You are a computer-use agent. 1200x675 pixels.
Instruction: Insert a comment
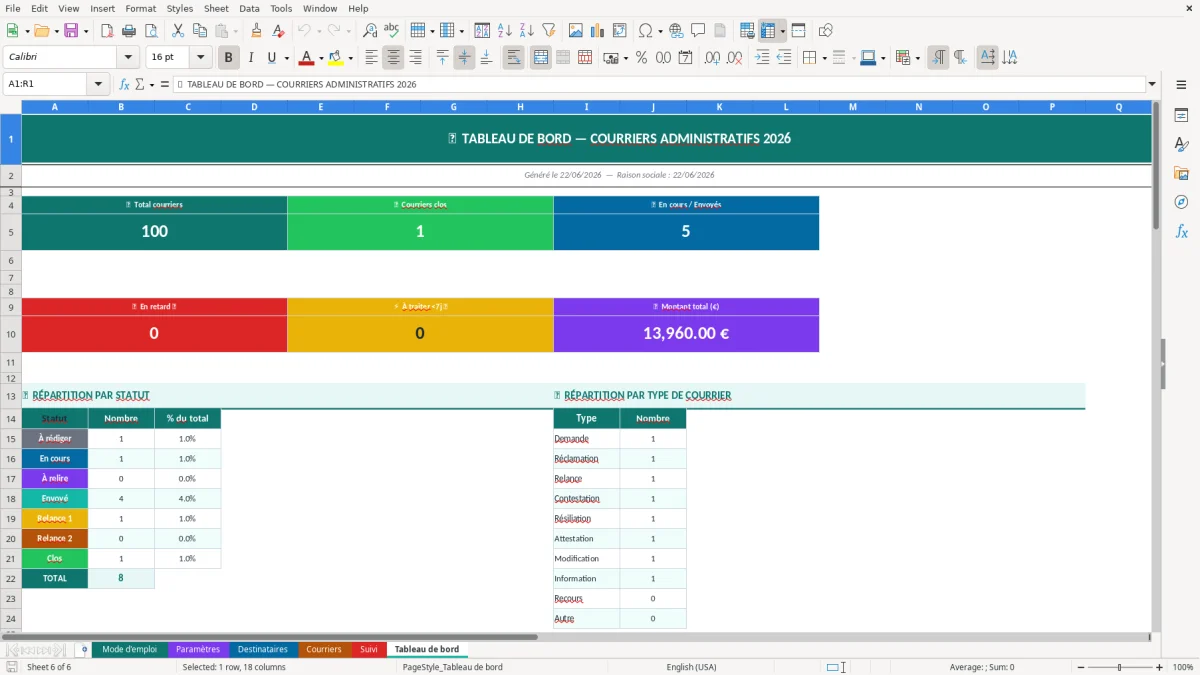698,31
